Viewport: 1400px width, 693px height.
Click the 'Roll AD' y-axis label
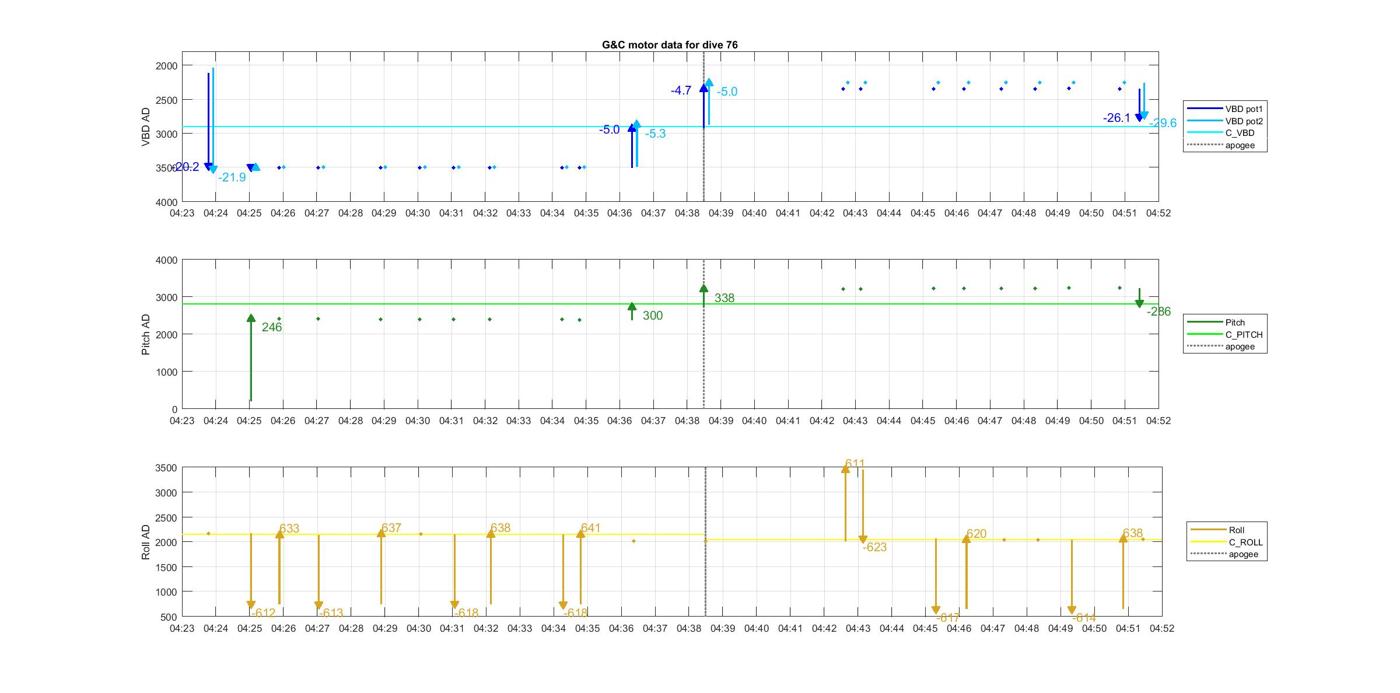coord(146,541)
